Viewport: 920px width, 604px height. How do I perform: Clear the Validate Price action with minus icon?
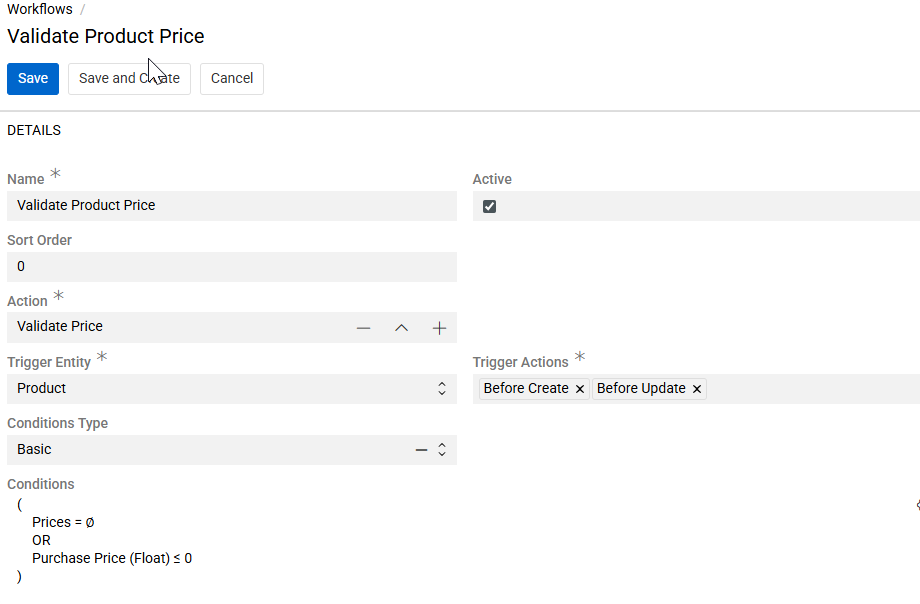[363, 328]
